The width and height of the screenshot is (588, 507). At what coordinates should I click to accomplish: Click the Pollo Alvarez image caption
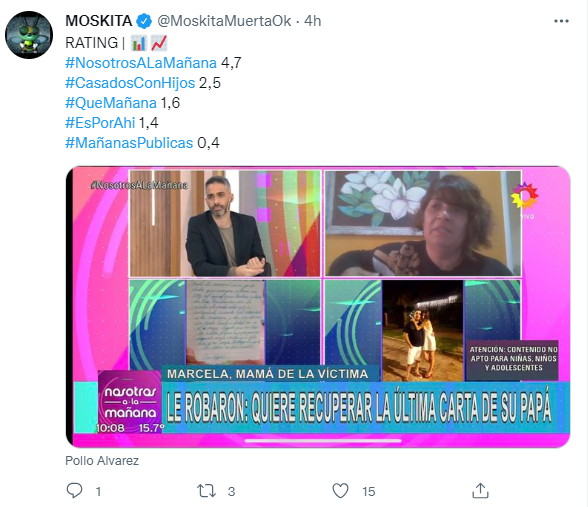coord(102,460)
